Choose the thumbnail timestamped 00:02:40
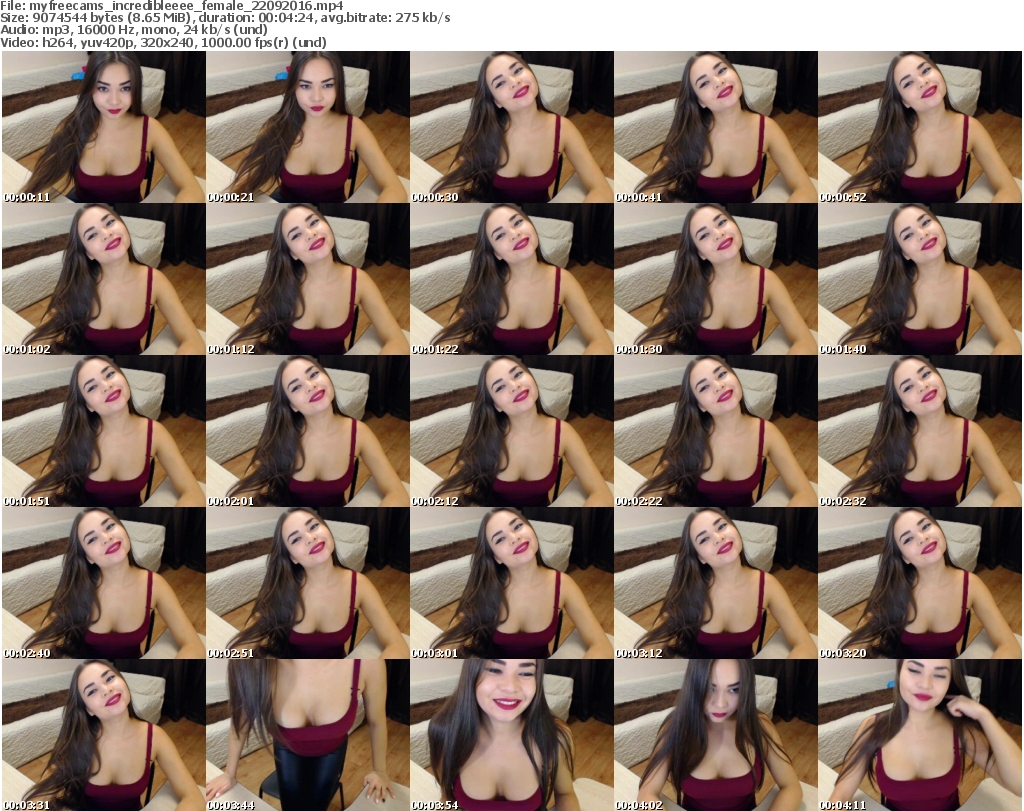 [x=104, y=583]
